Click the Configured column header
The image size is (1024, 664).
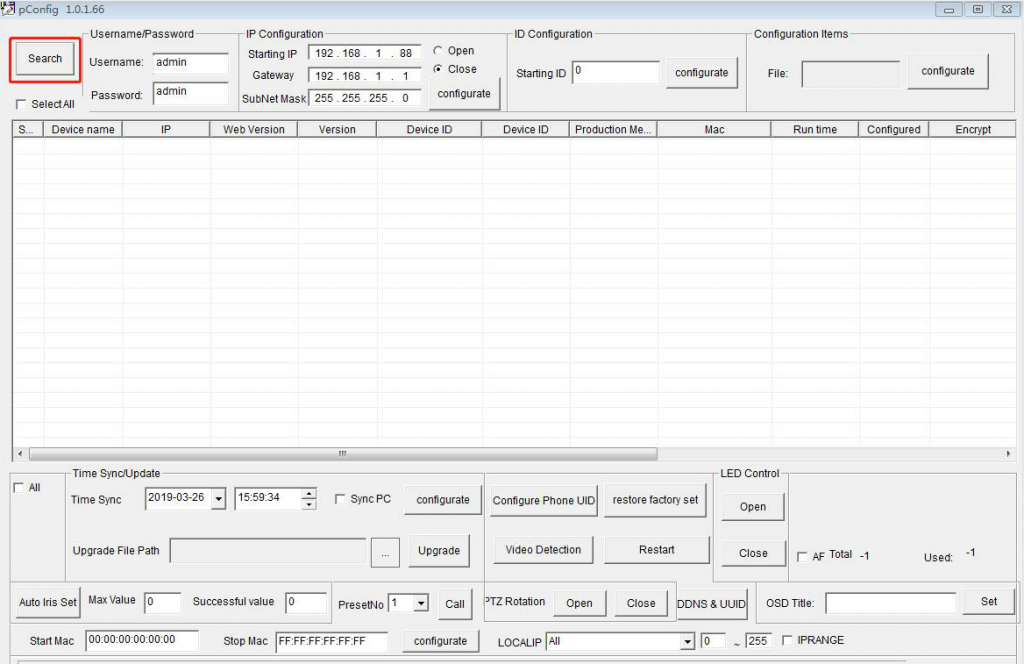(x=893, y=129)
